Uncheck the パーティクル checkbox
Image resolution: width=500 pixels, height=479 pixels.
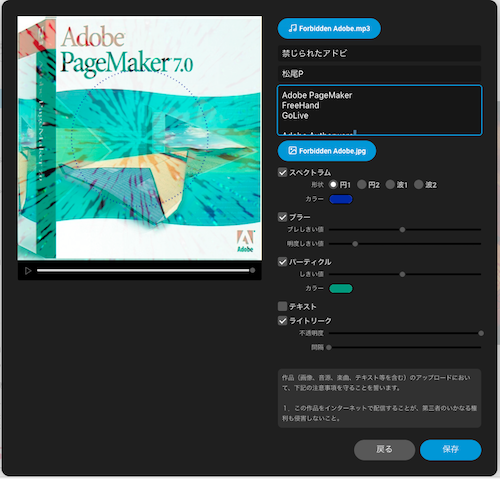click(282, 262)
